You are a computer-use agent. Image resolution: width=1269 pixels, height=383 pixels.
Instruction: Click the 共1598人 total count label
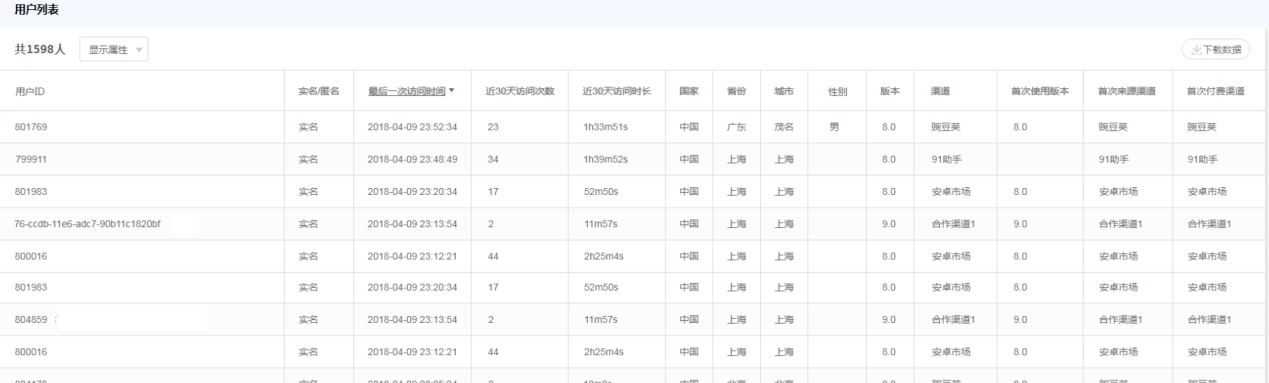[41, 50]
